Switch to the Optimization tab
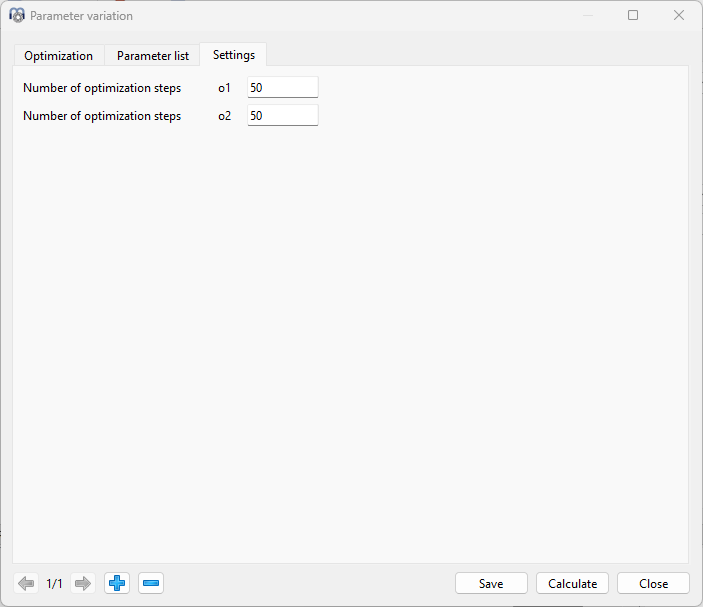Image resolution: width=703 pixels, height=607 pixels. [59, 56]
